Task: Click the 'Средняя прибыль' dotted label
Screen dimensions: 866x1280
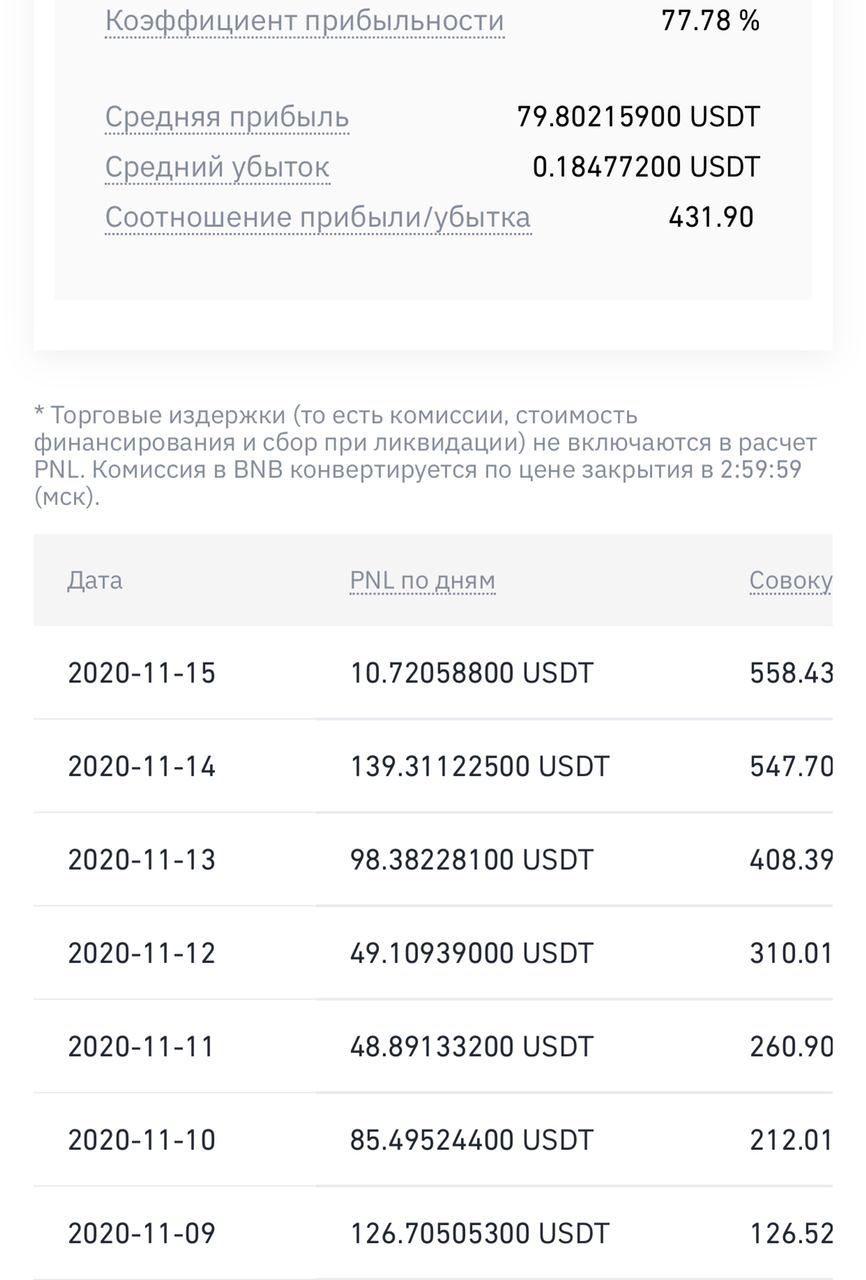Action: coord(227,117)
